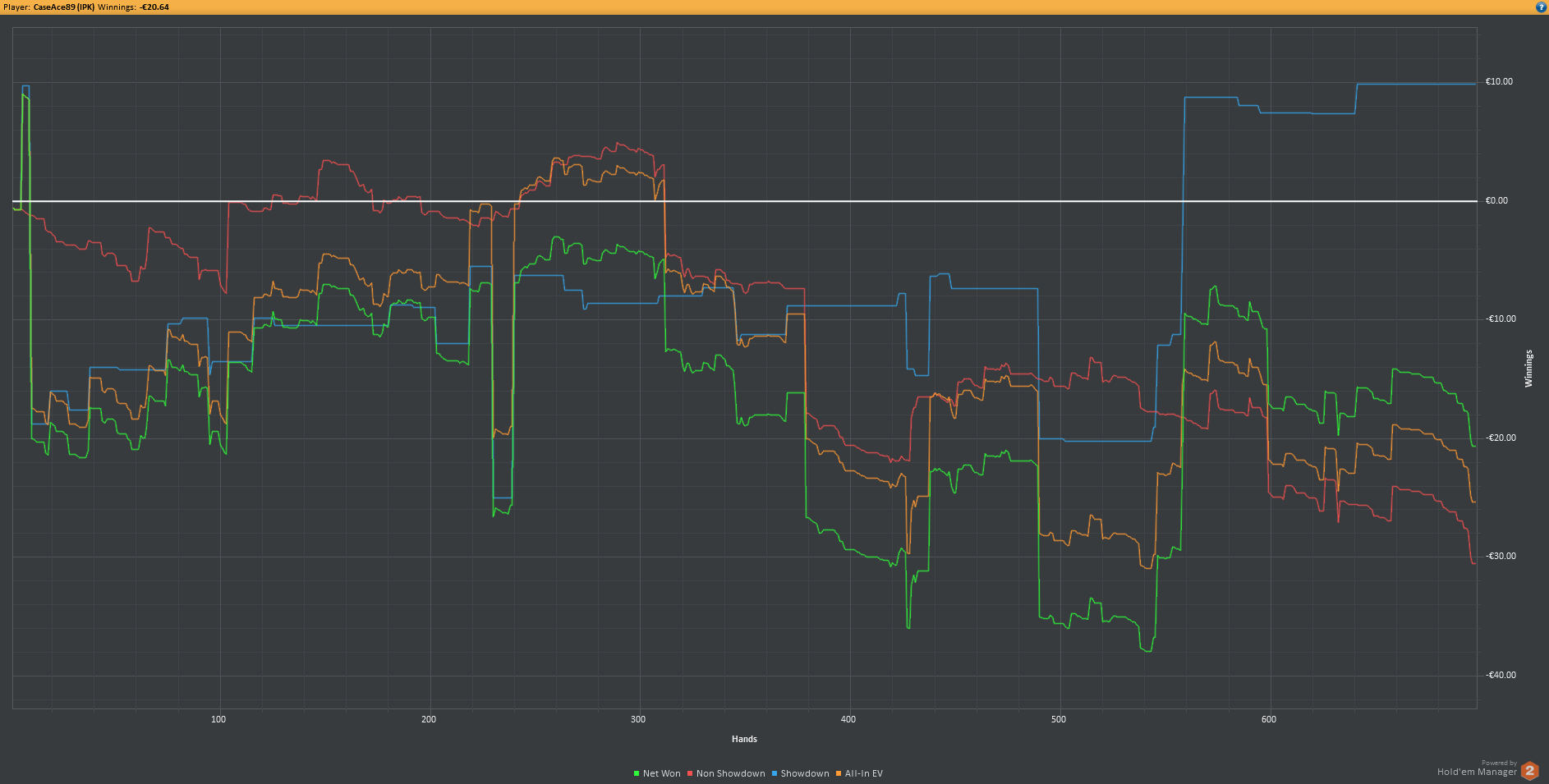Image resolution: width=1549 pixels, height=784 pixels.
Task: Click the winnings total "-€20.64" in header
Action: pos(154,7)
